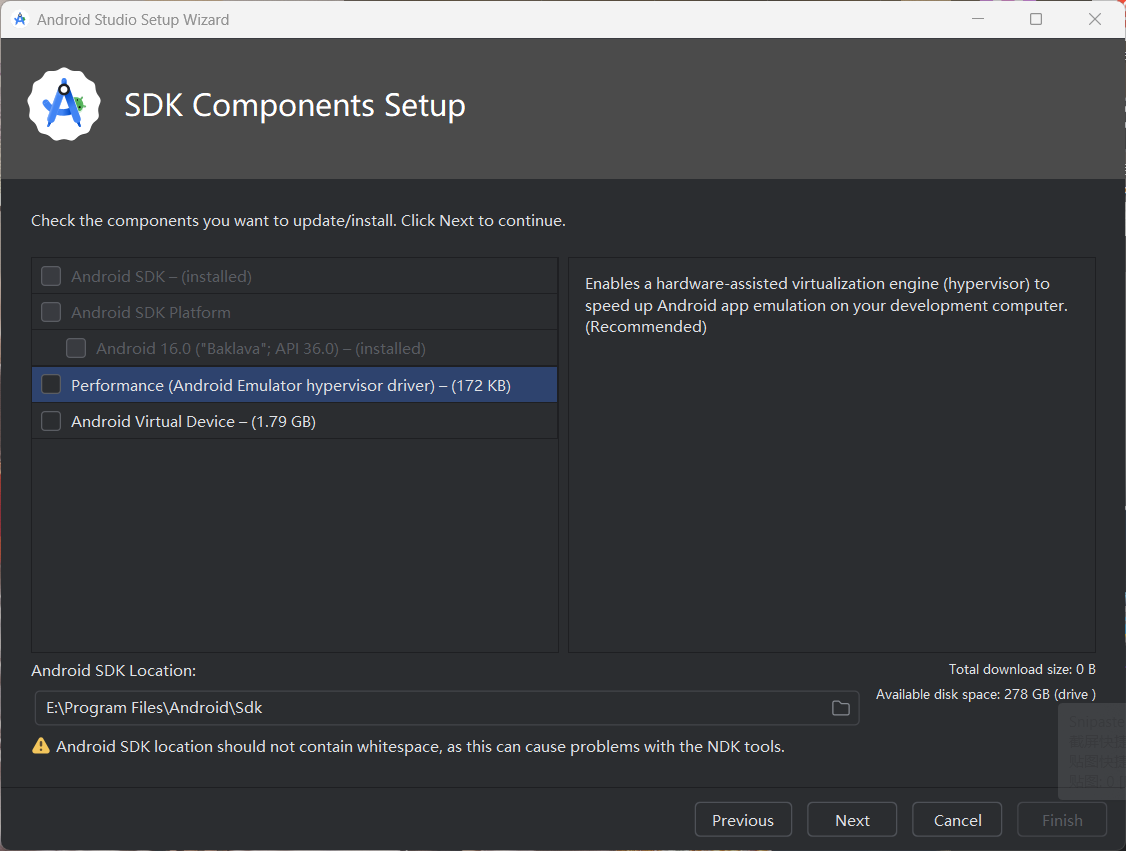Toggle the Android 16.0 Baklava checkbox
Viewport: 1126px width, 851px height.
76,349
